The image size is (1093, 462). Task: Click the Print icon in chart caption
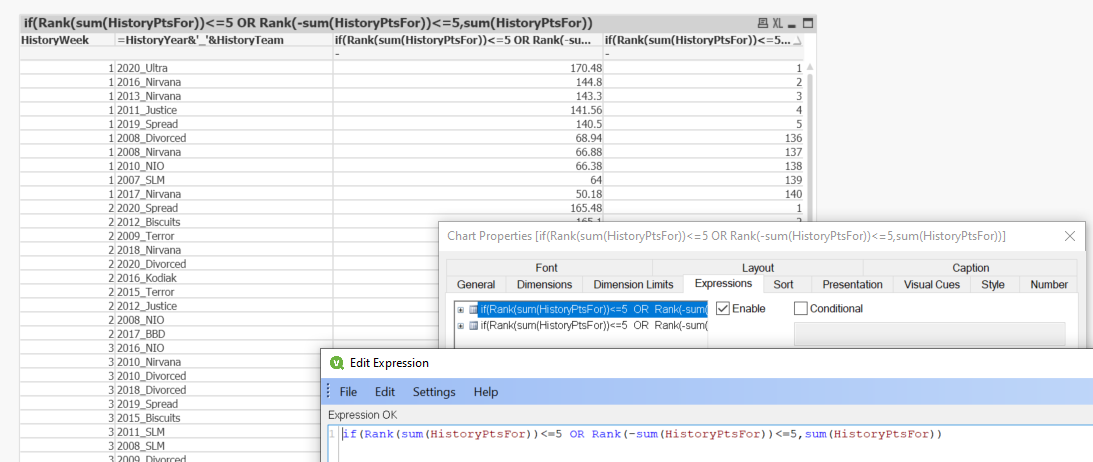(763, 23)
